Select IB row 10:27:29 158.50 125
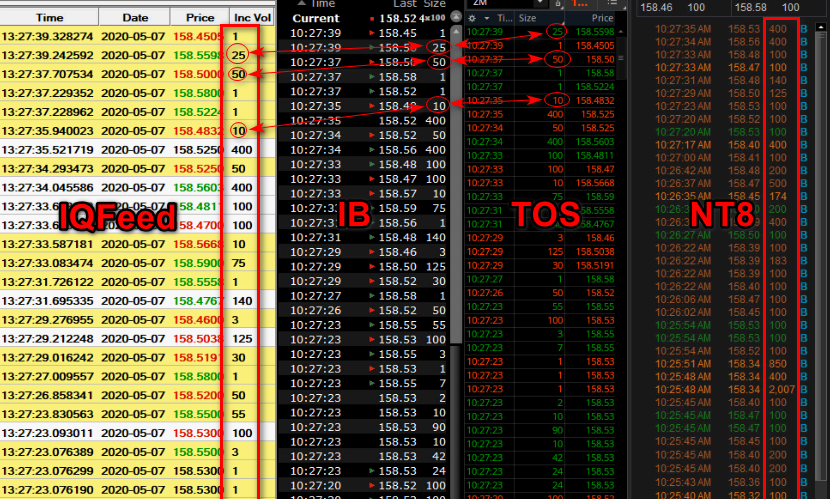830x499 pixels. pos(364,267)
